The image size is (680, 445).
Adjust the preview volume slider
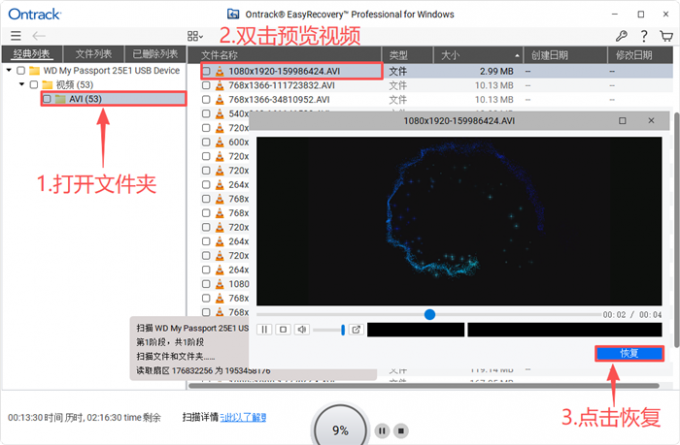click(x=329, y=330)
